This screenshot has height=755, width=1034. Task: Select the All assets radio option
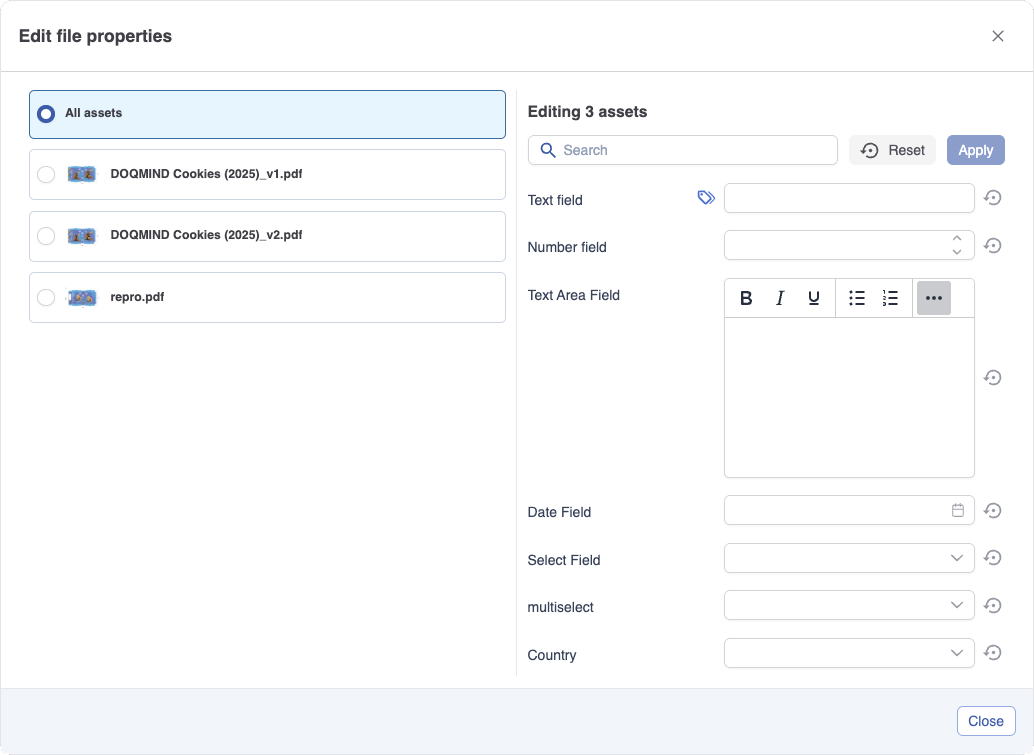point(46,114)
